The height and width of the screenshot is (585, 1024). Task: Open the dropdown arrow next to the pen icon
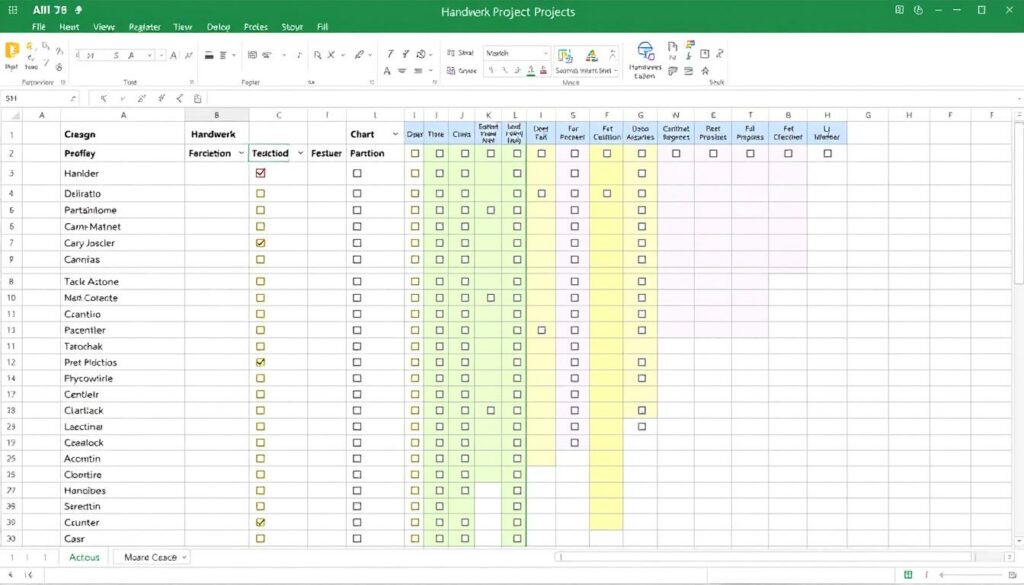coord(370,55)
